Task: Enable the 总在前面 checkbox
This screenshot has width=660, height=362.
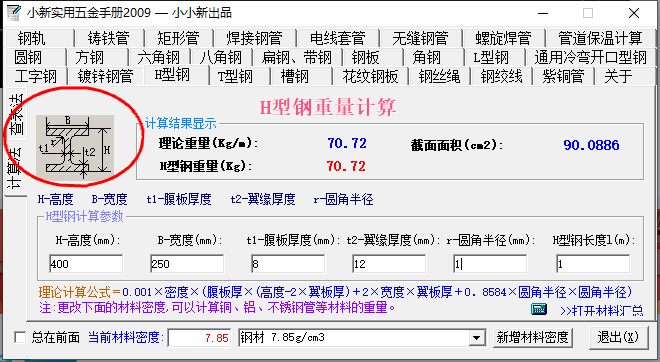Action: (20, 337)
